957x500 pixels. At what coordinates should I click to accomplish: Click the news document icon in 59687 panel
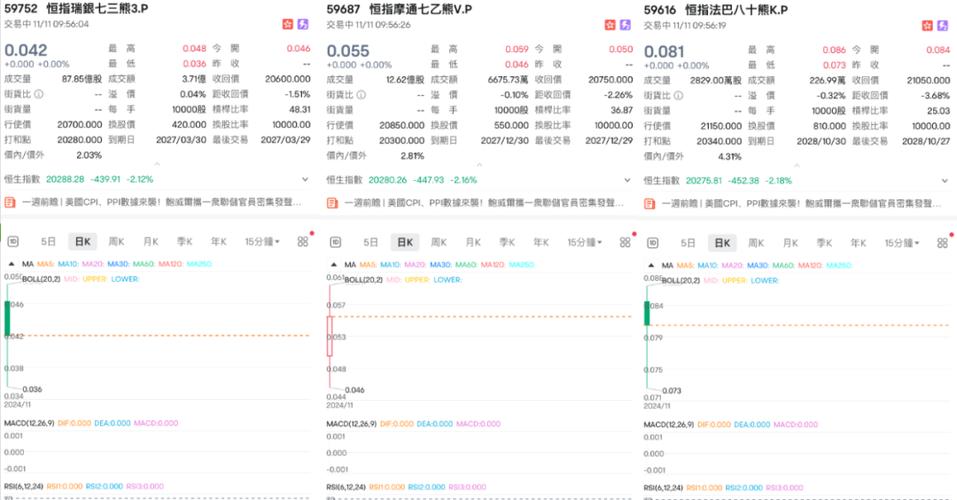coord(332,203)
